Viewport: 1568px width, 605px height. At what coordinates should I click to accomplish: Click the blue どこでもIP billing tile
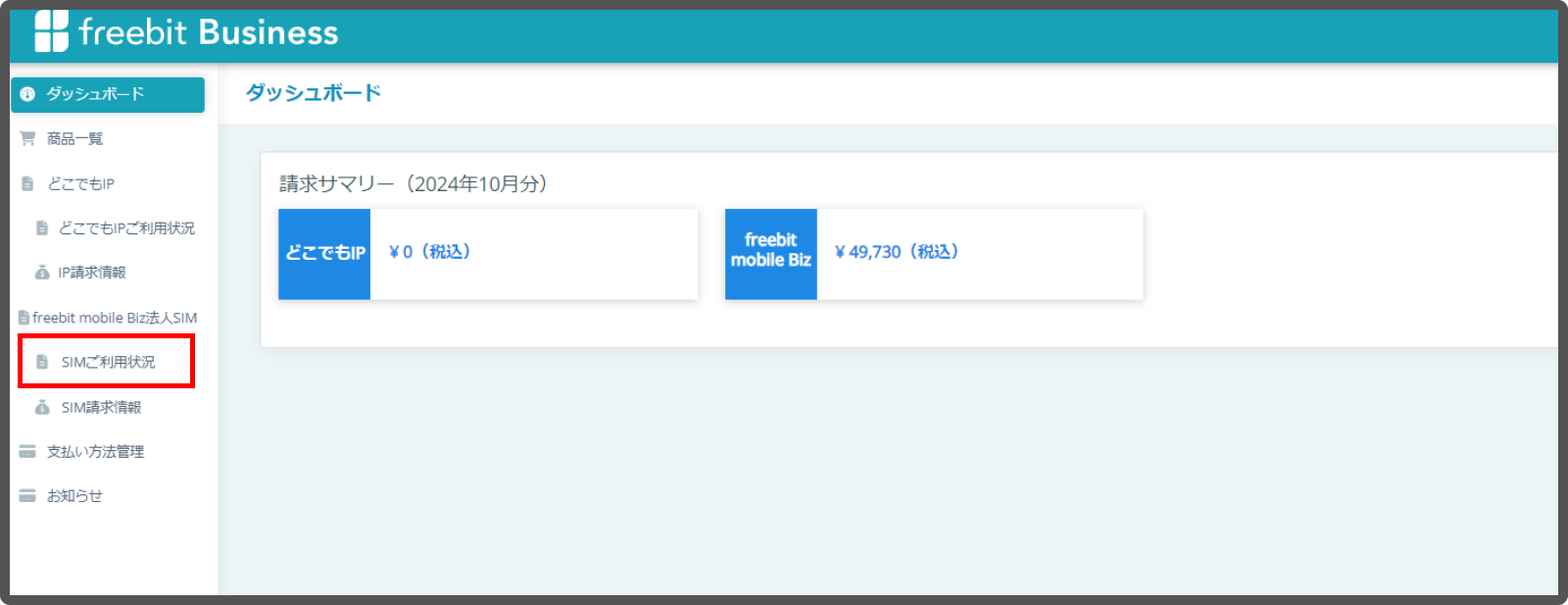click(x=324, y=254)
